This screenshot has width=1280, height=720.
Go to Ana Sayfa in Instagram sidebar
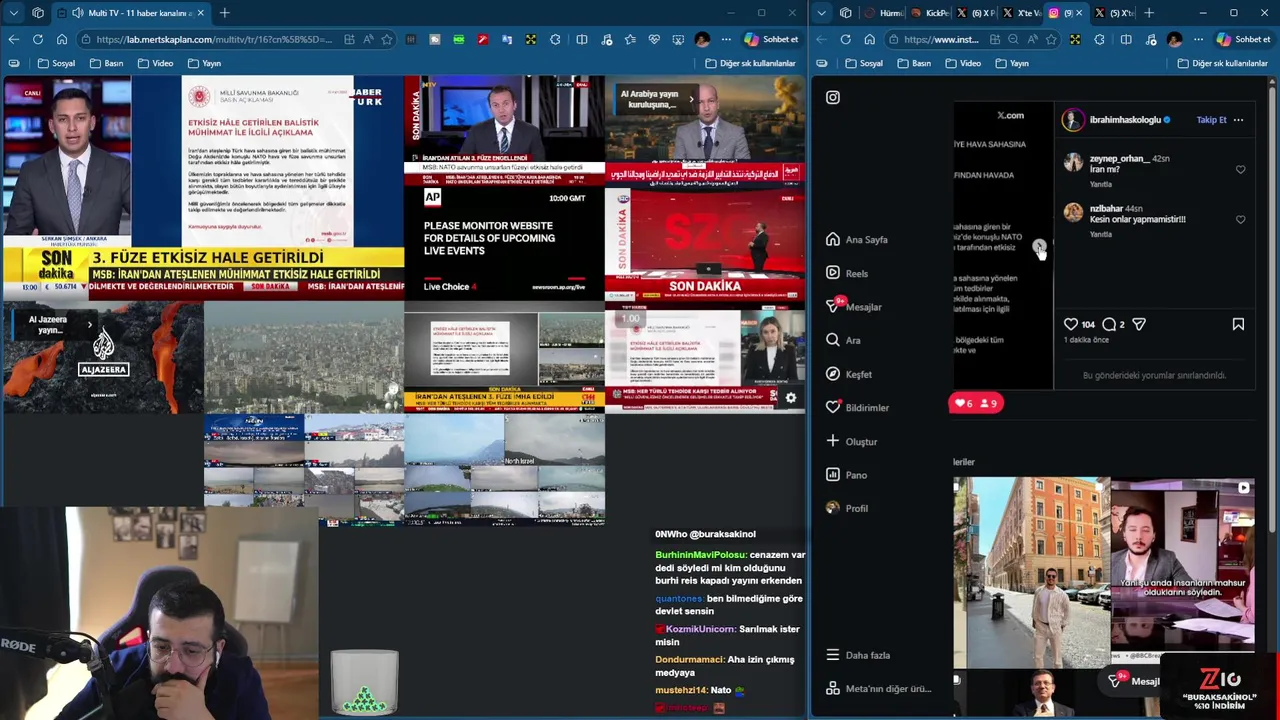click(x=857, y=240)
